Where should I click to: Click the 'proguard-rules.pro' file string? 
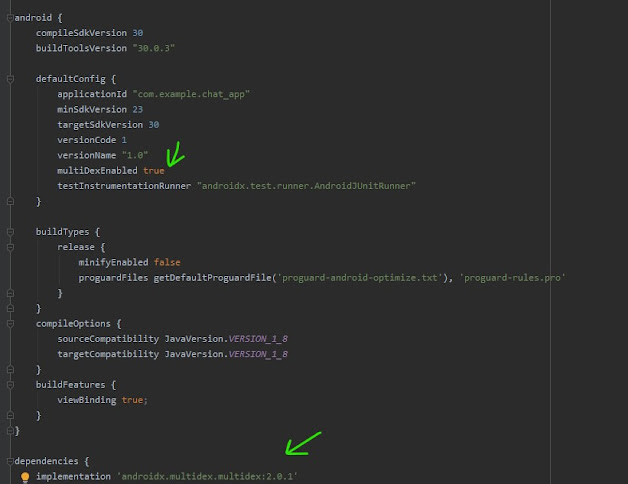[x=512, y=277]
